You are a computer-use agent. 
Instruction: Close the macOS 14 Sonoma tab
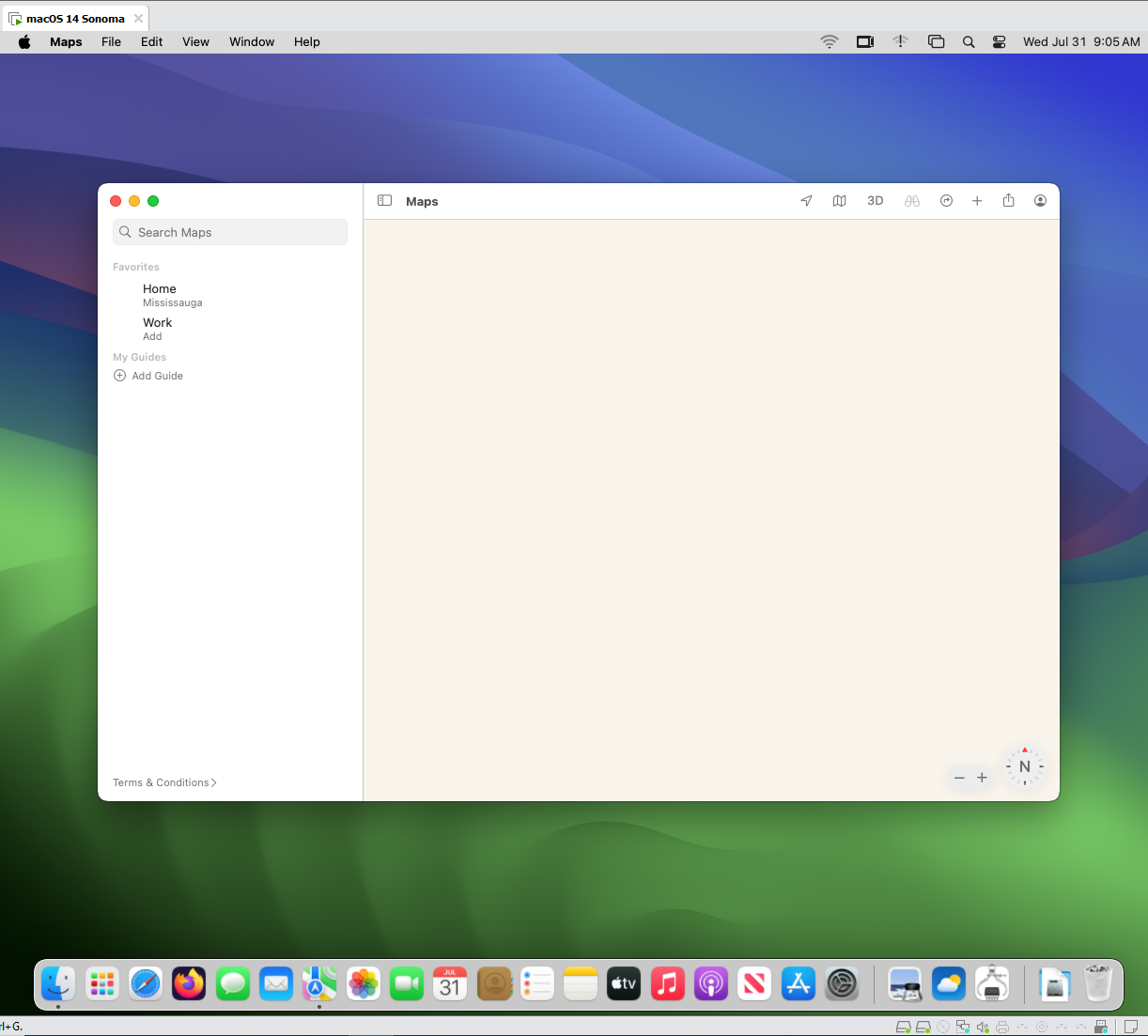click(x=138, y=18)
